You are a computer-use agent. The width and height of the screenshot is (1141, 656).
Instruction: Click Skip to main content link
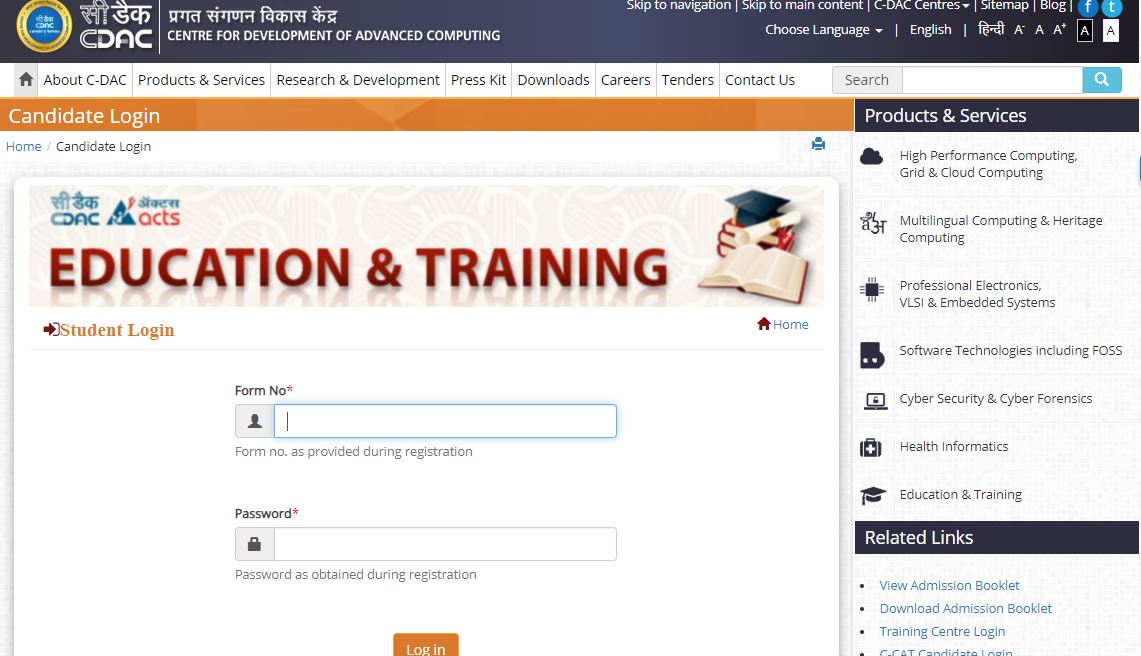(x=802, y=6)
